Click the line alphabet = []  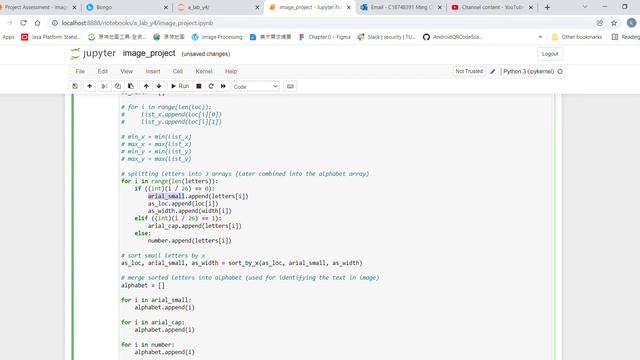(x=143, y=285)
